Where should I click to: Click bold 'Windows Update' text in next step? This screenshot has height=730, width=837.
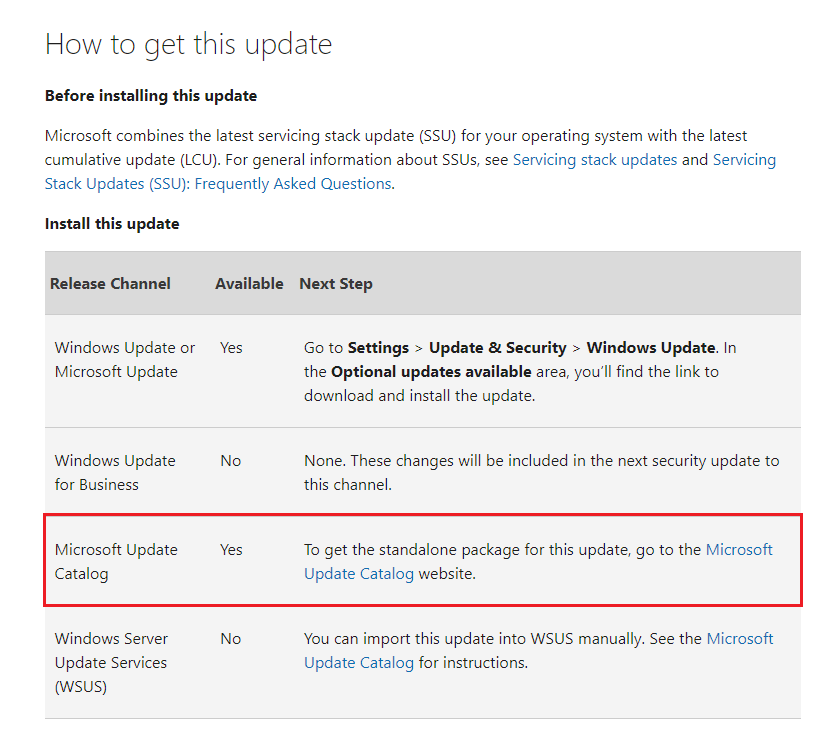651,348
